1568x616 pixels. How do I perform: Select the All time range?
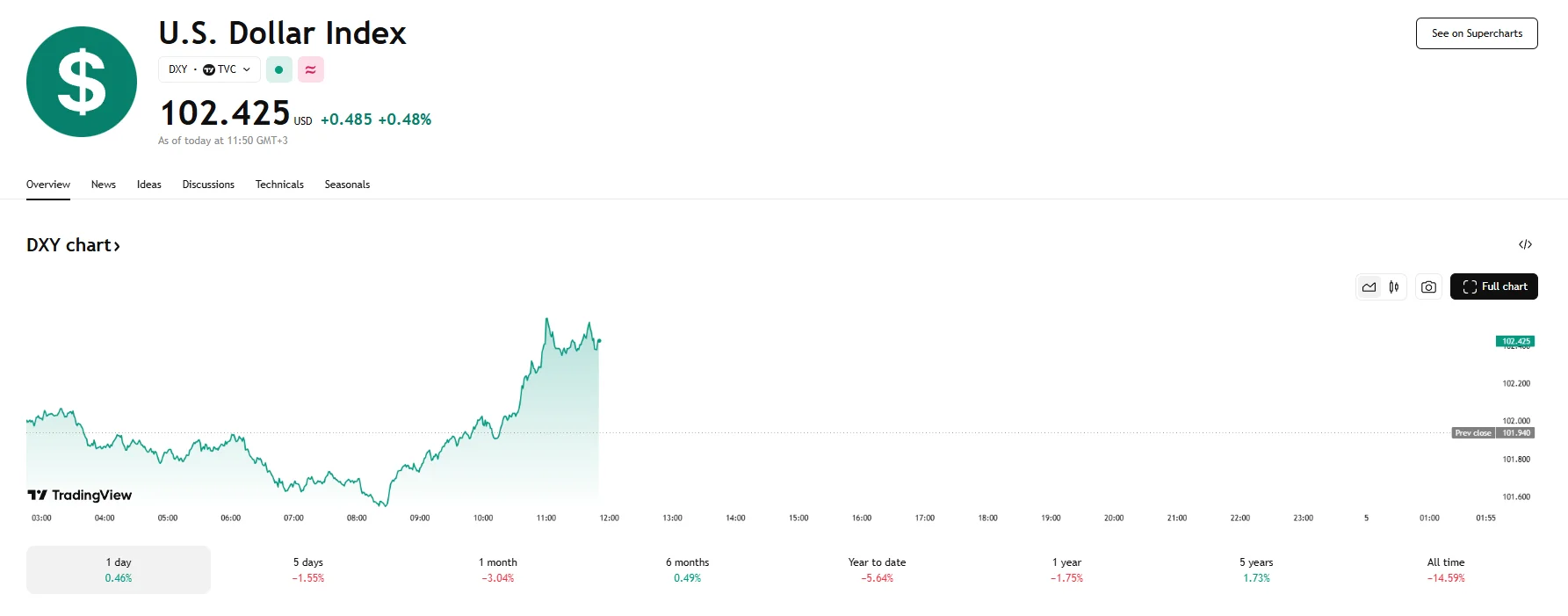coord(1446,569)
